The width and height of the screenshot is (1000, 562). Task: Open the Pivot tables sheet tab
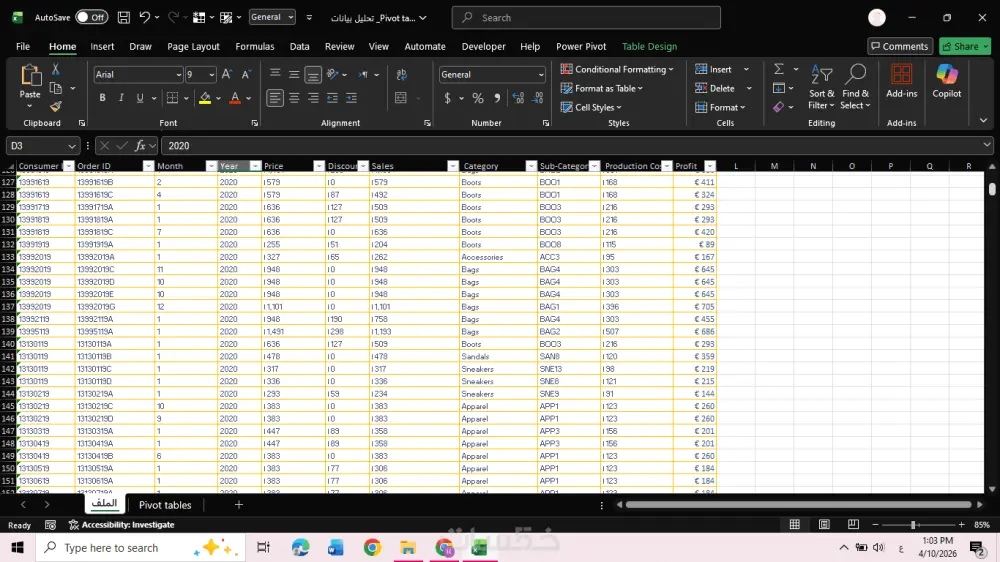pyautogui.click(x=165, y=505)
